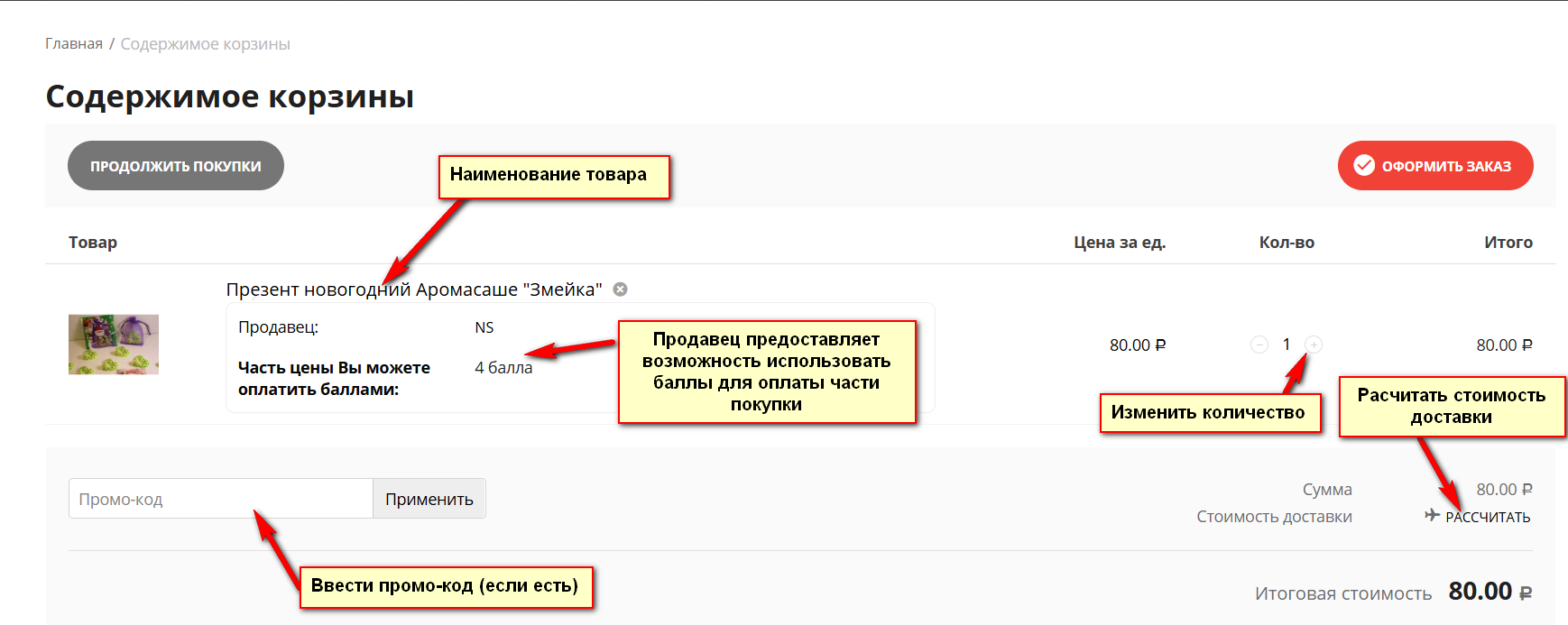Image resolution: width=1568 pixels, height=625 pixels.
Task: Click the airplane delivery icon
Action: (1432, 515)
